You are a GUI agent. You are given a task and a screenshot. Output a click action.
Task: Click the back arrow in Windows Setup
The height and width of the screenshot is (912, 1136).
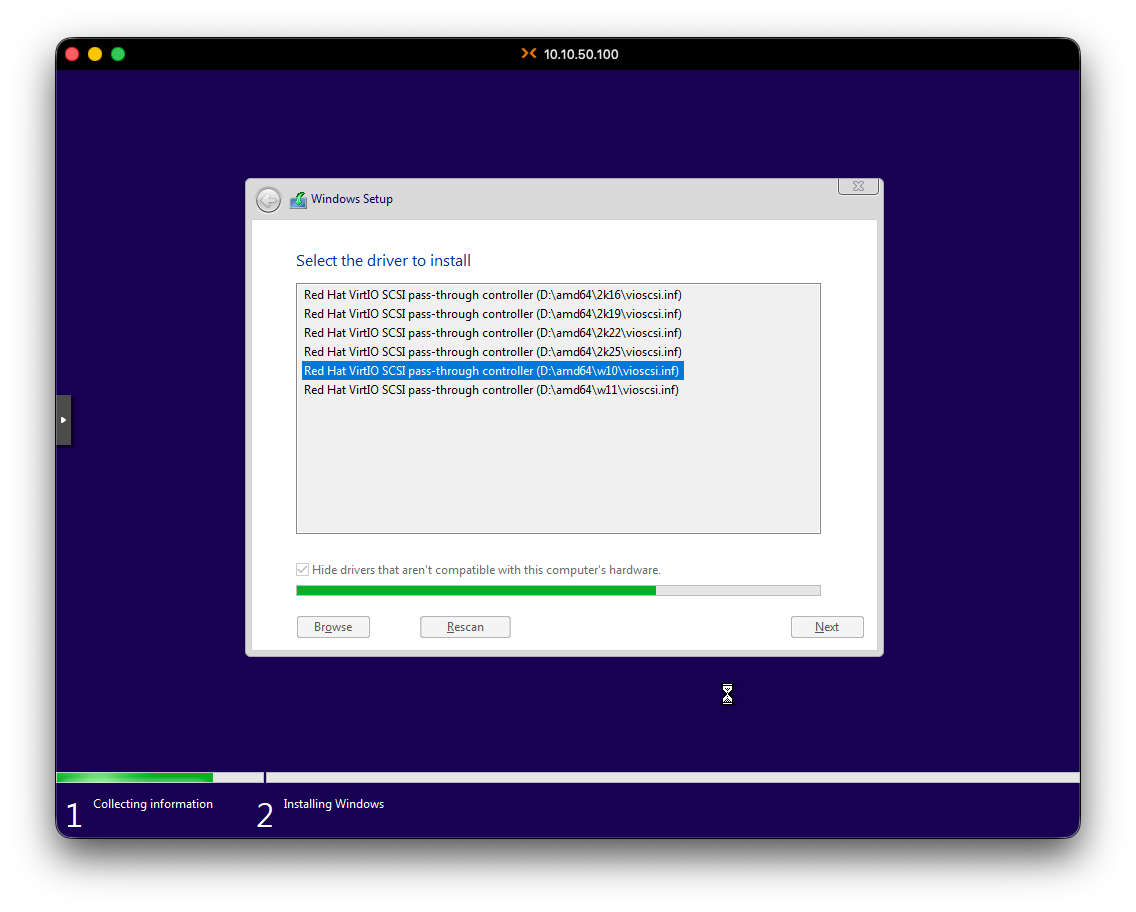(268, 200)
